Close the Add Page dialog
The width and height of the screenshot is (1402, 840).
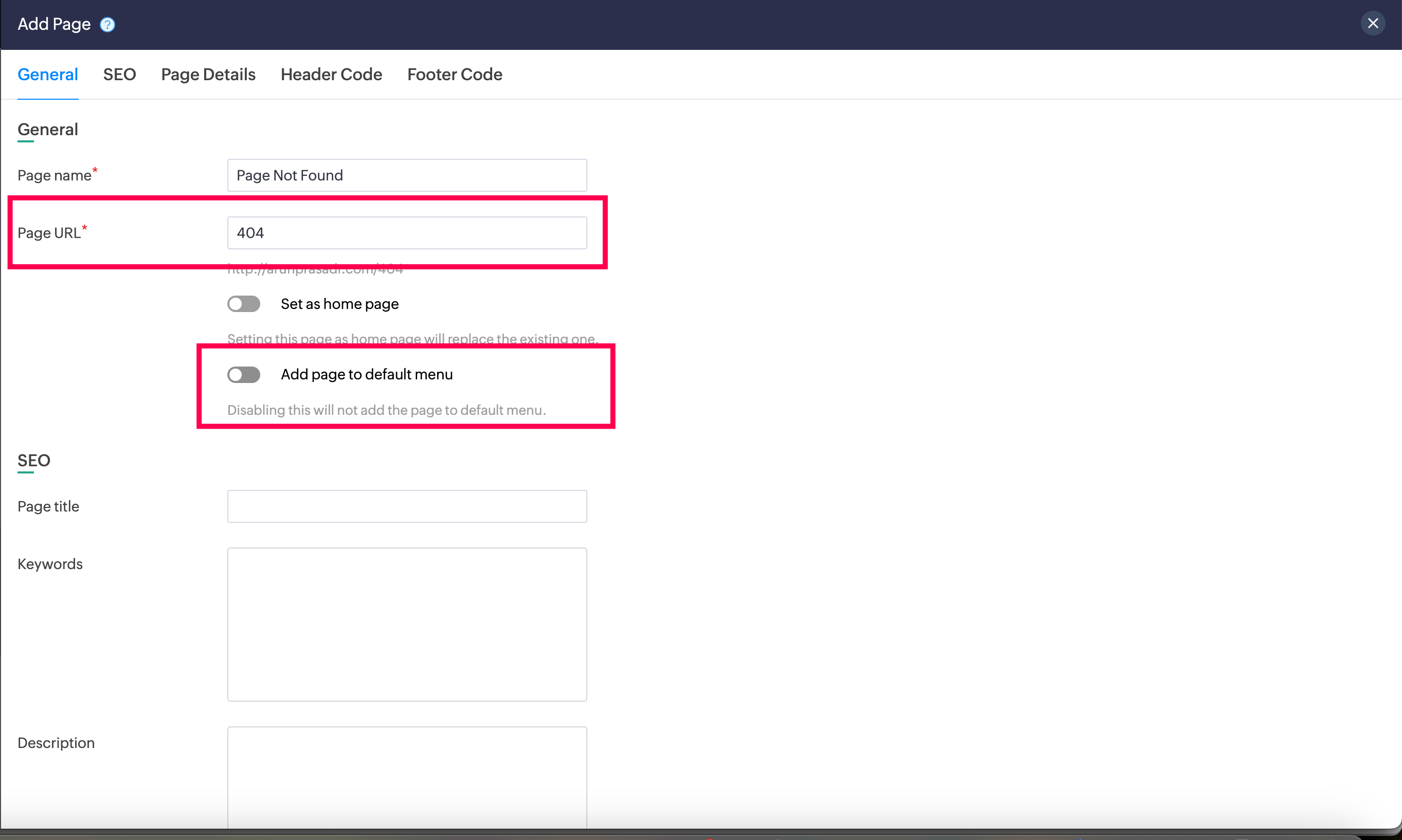(1373, 23)
